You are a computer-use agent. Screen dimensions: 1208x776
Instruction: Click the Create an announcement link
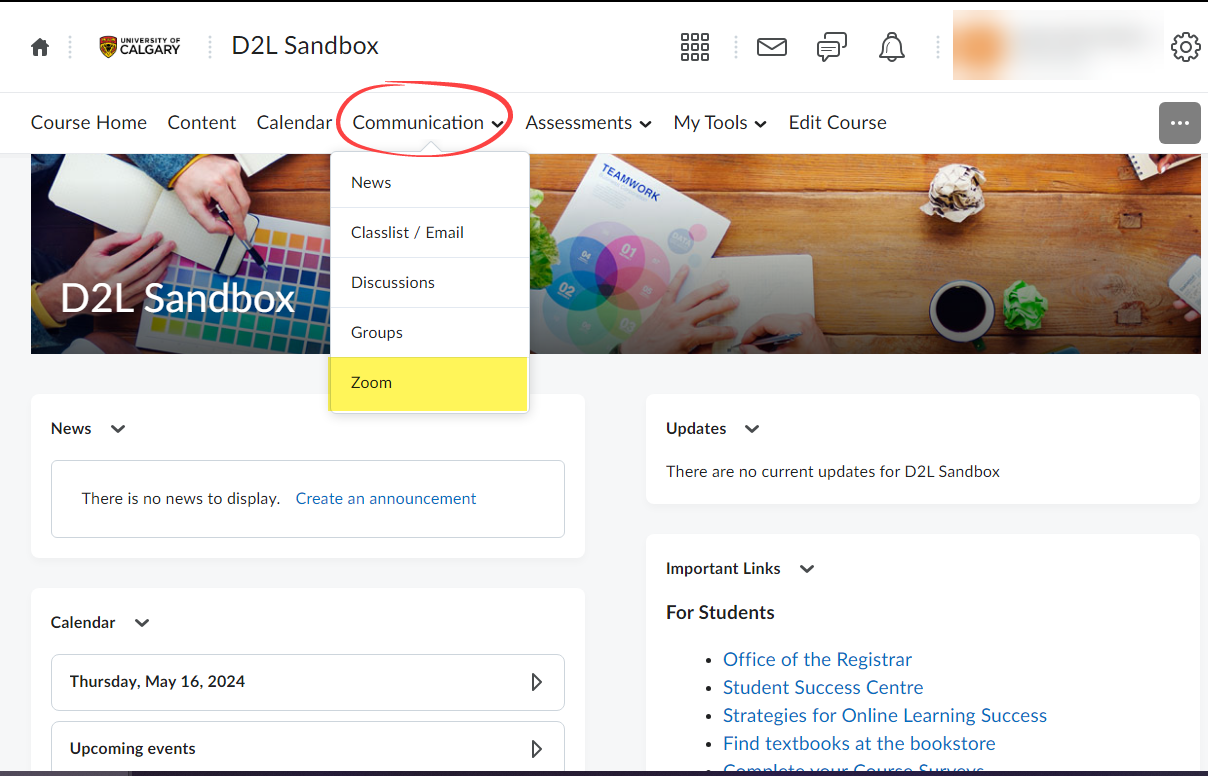pos(386,499)
